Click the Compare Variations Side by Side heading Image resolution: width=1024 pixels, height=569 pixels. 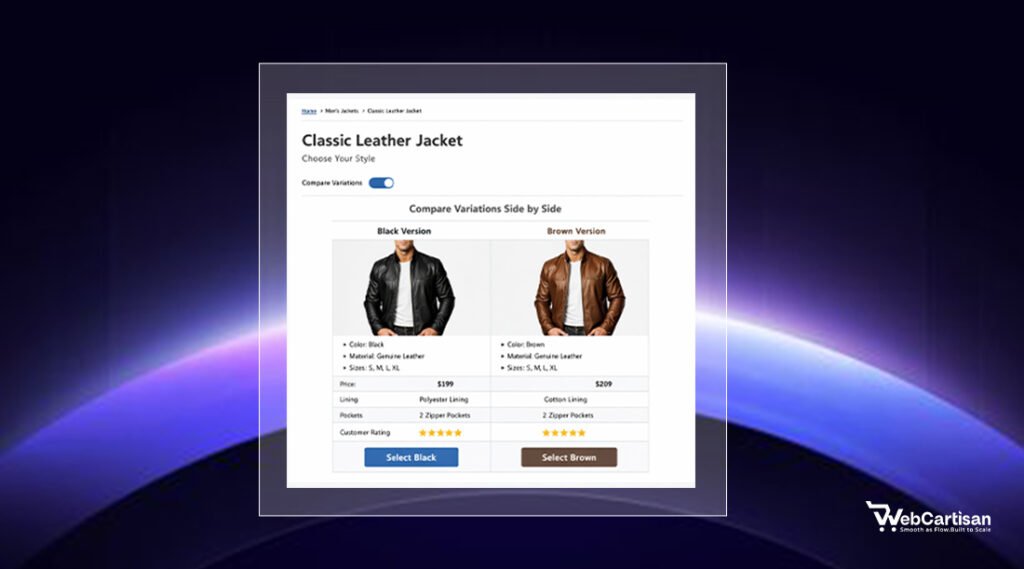[485, 209]
